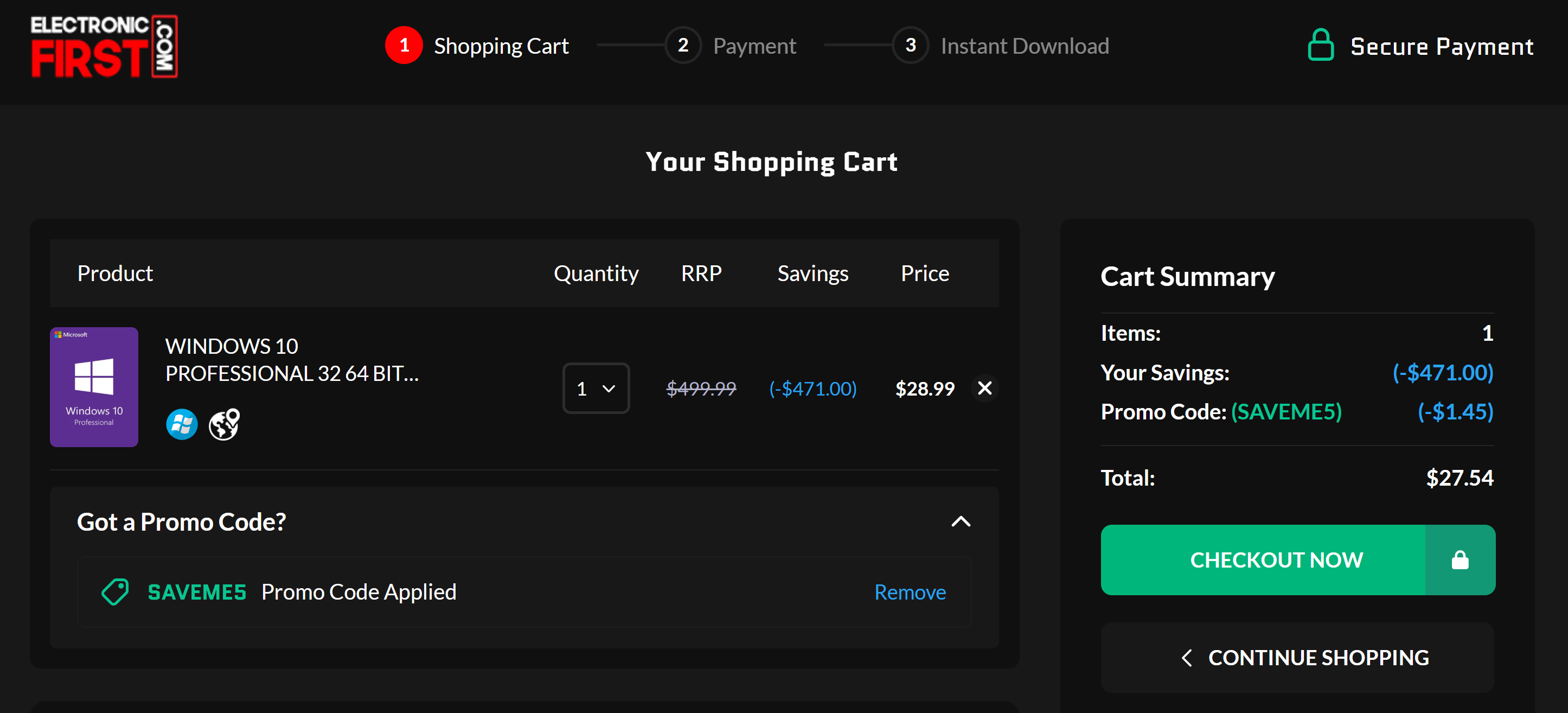This screenshot has height=713, width=1568.
Task: Click the Promo Code Applied message
Action: pos(359,592)
